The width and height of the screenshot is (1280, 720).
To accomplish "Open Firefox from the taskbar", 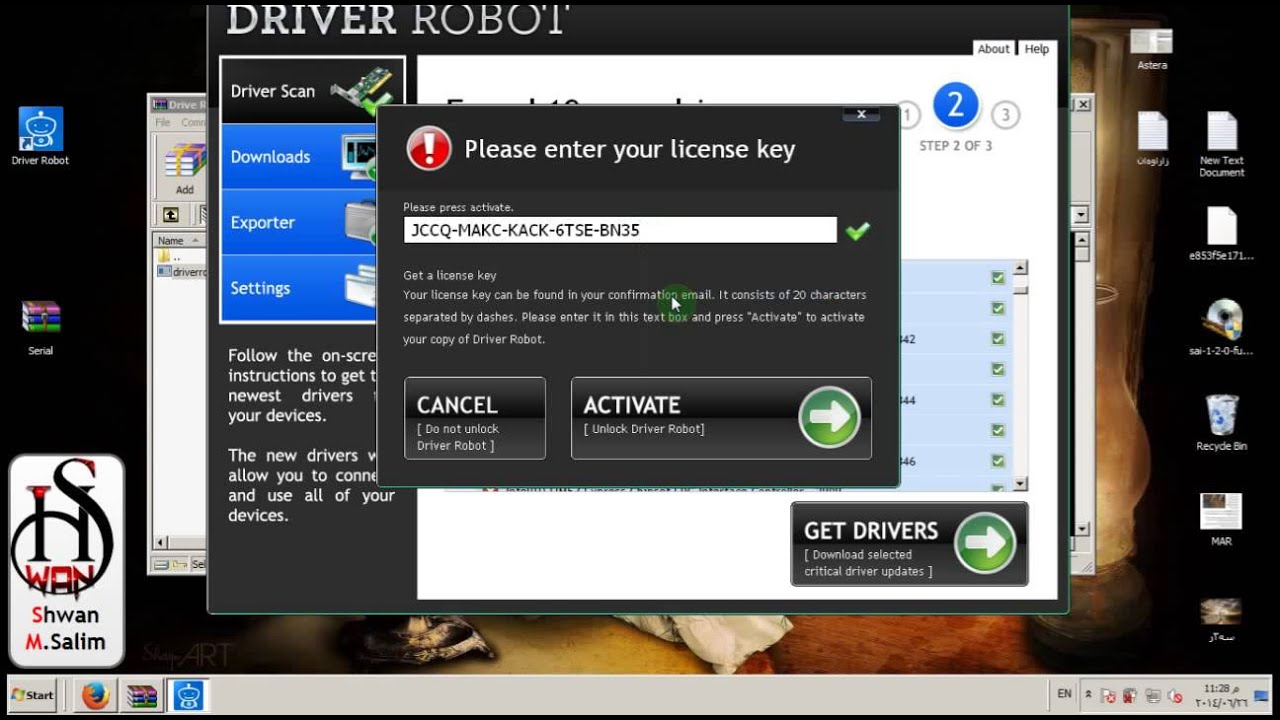I will [x=96, y=695].
